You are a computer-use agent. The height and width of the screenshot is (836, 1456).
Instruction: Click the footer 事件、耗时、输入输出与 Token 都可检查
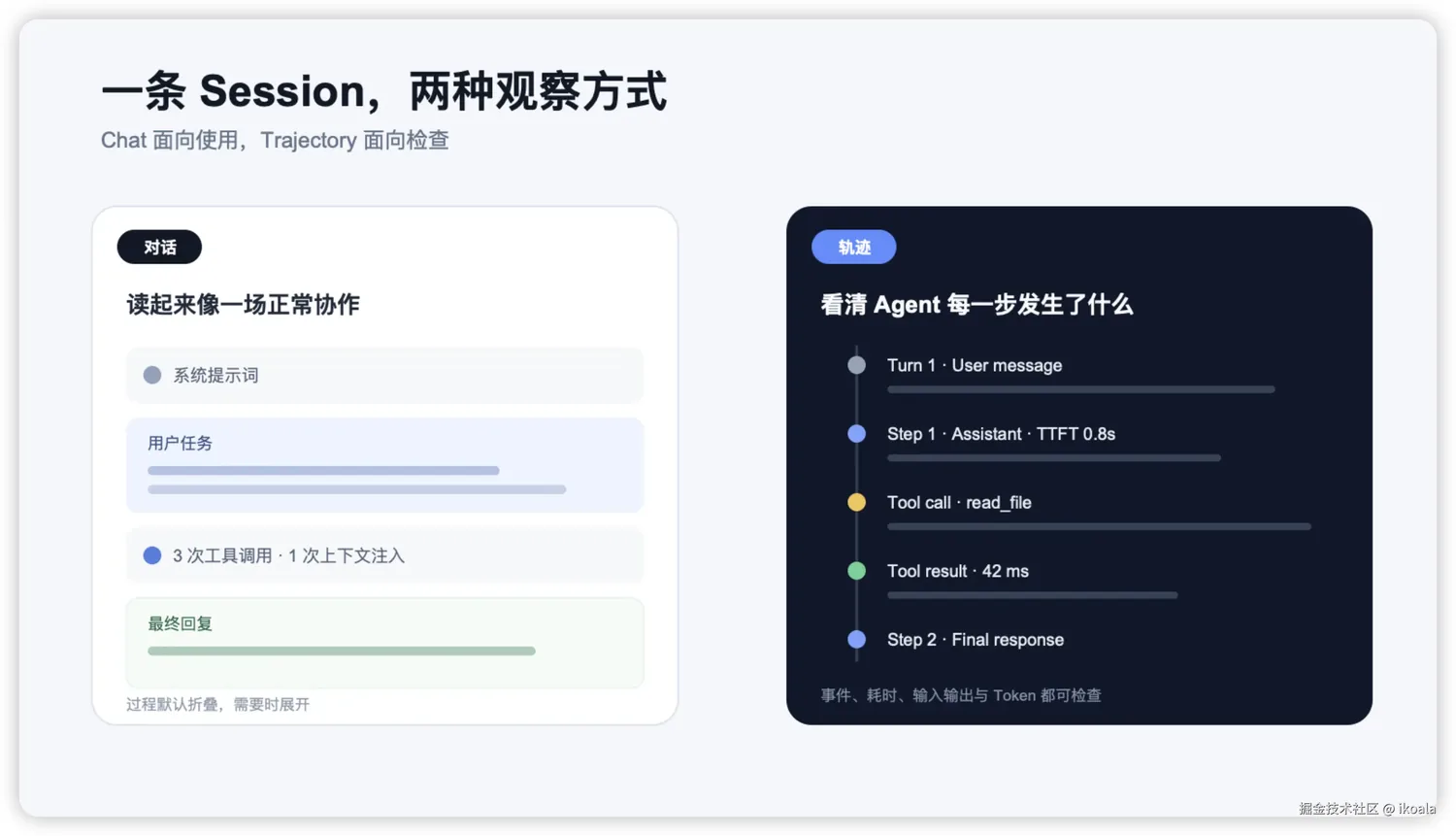click(961, 695)
